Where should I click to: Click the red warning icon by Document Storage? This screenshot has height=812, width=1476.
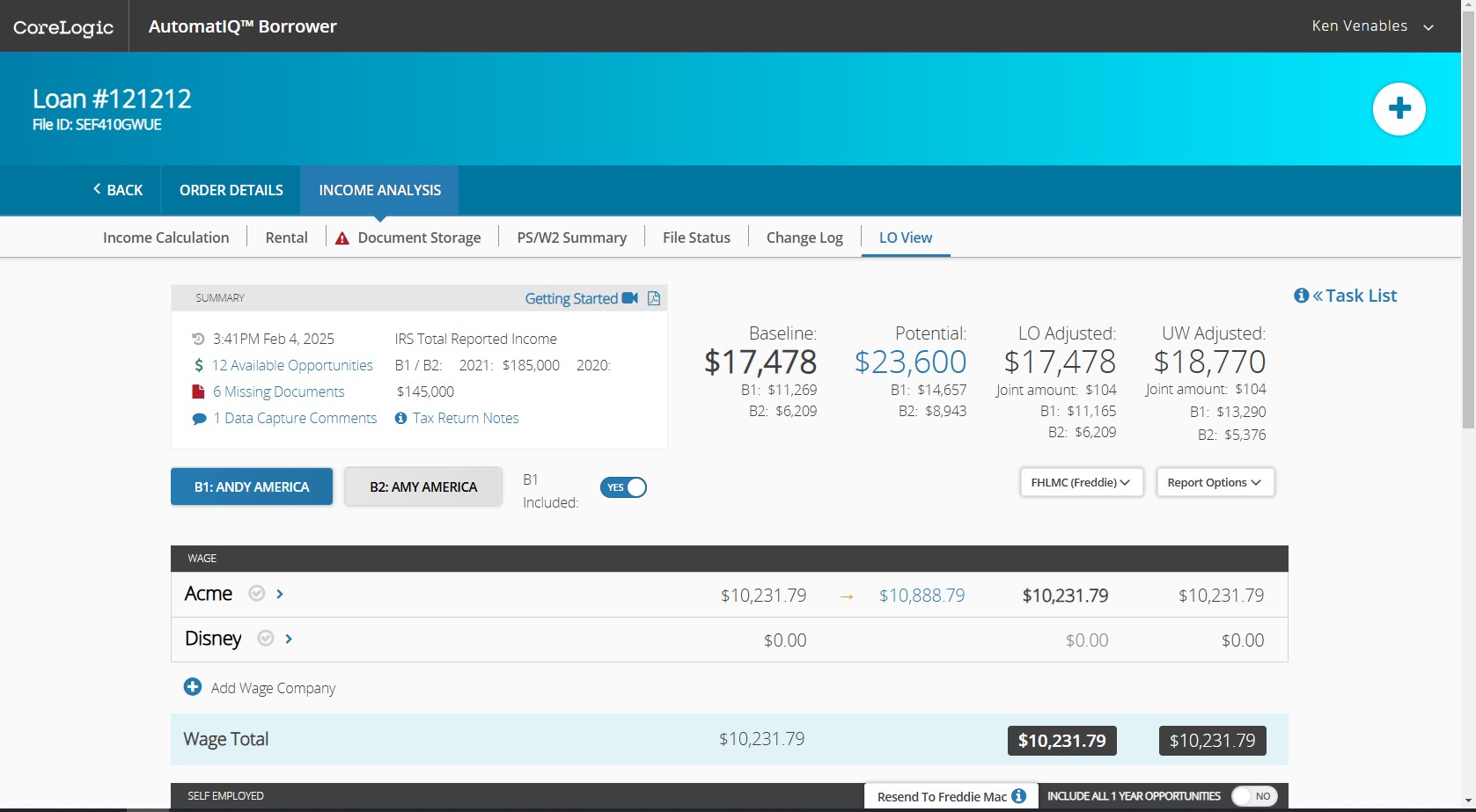click(342, 238)
